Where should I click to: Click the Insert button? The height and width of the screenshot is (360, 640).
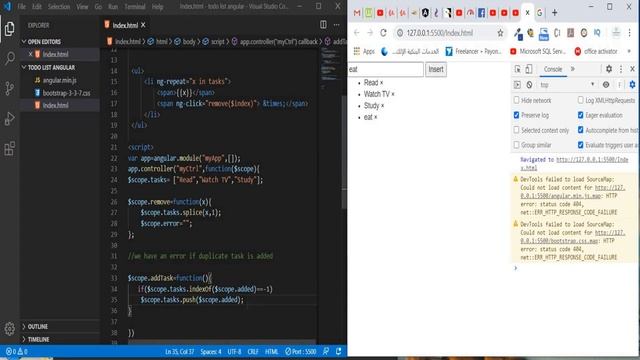coord(436,69)
